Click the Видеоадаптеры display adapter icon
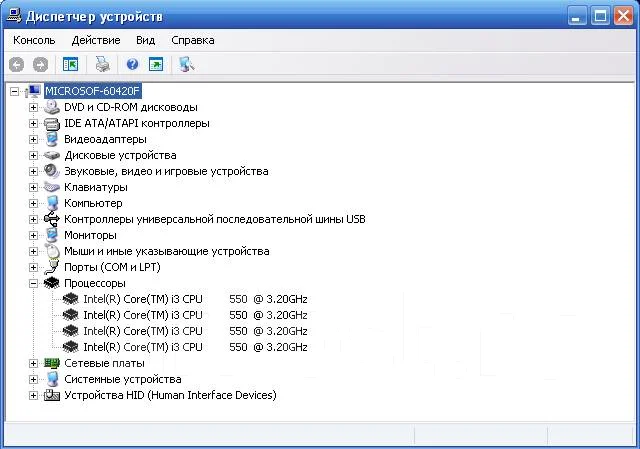The height and width of the screenshot is (449, 640). (x=52, y=139)
